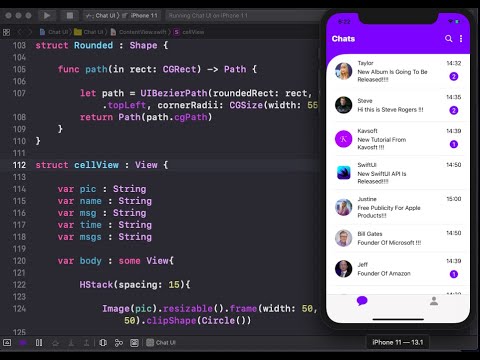
Task: Open the ContentView.swift breadcrumb
Action: point(138,32)
